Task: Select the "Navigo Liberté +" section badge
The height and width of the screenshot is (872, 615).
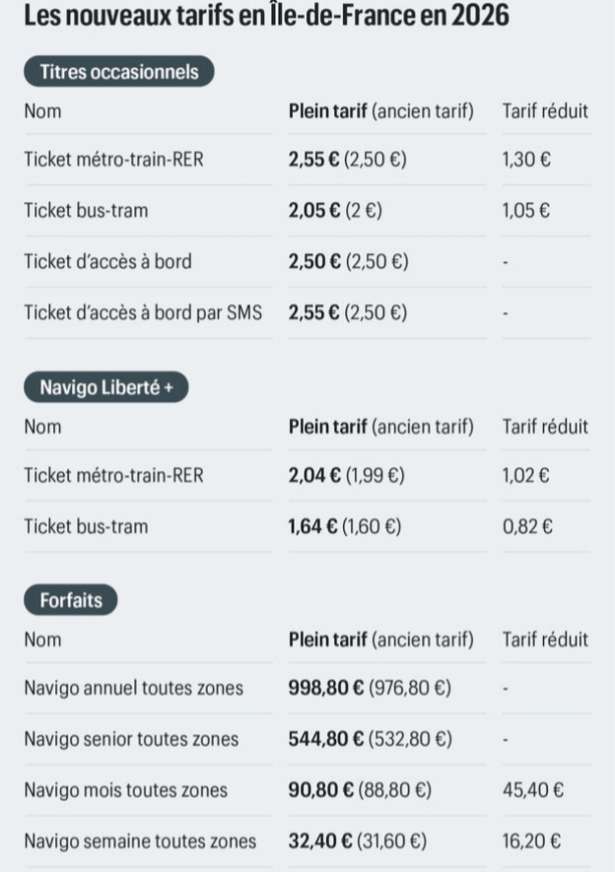Action: tap(106, 387)
